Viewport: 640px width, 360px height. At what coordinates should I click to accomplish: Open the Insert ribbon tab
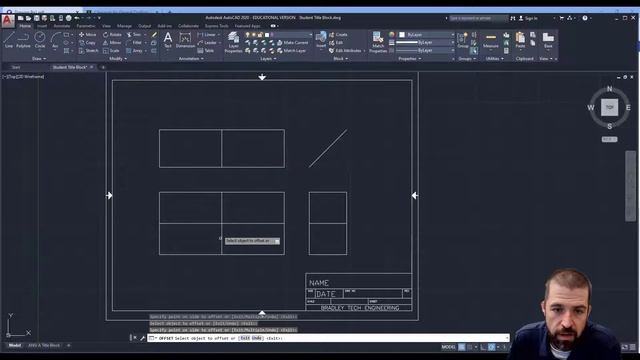[42, 26]
